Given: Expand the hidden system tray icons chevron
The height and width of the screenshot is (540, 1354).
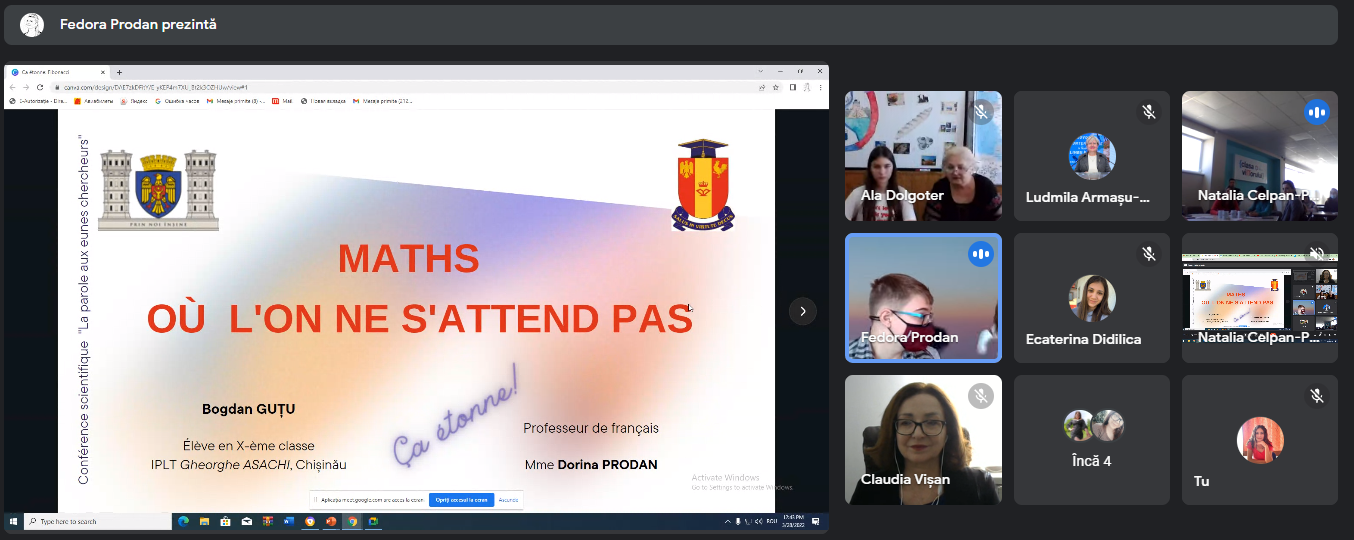Looking at the screenshot, I should [728, 522].
